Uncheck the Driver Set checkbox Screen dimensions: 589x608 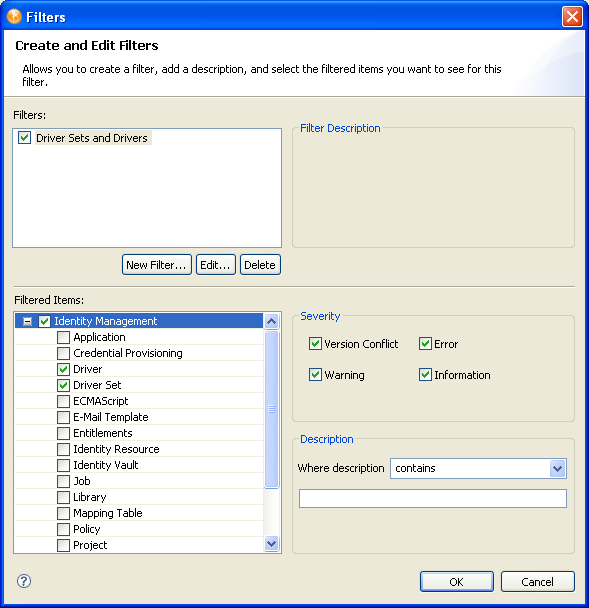[63, 385]
